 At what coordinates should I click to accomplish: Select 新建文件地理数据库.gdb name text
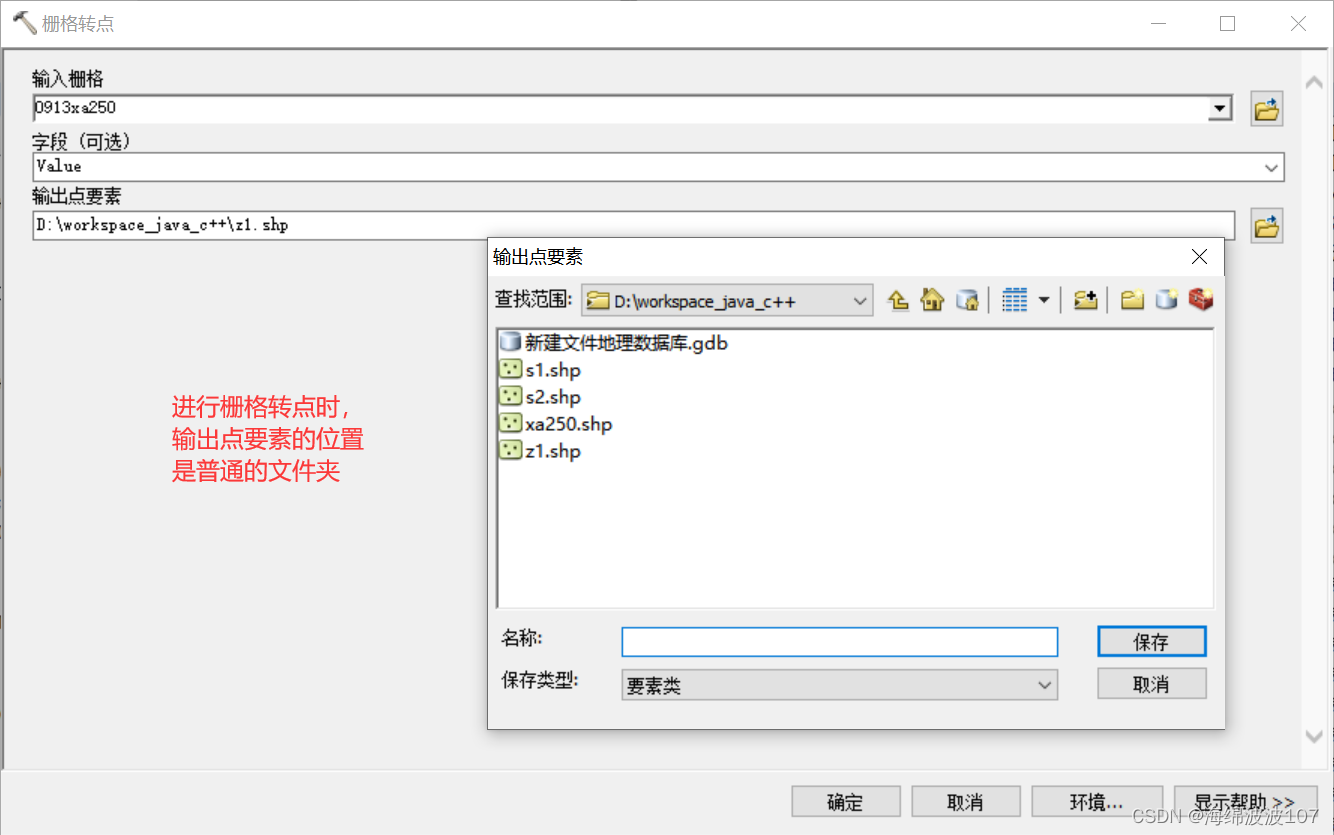(627, 343)
